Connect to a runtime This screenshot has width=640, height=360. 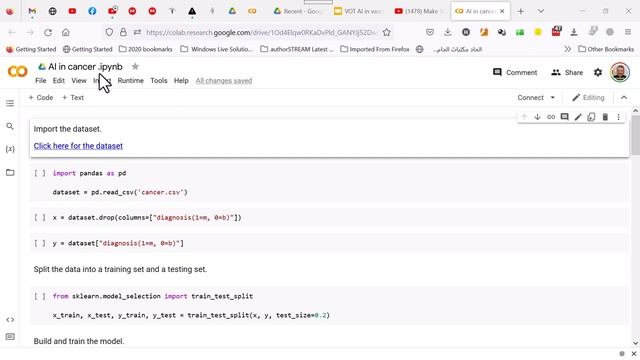(530, 98)
